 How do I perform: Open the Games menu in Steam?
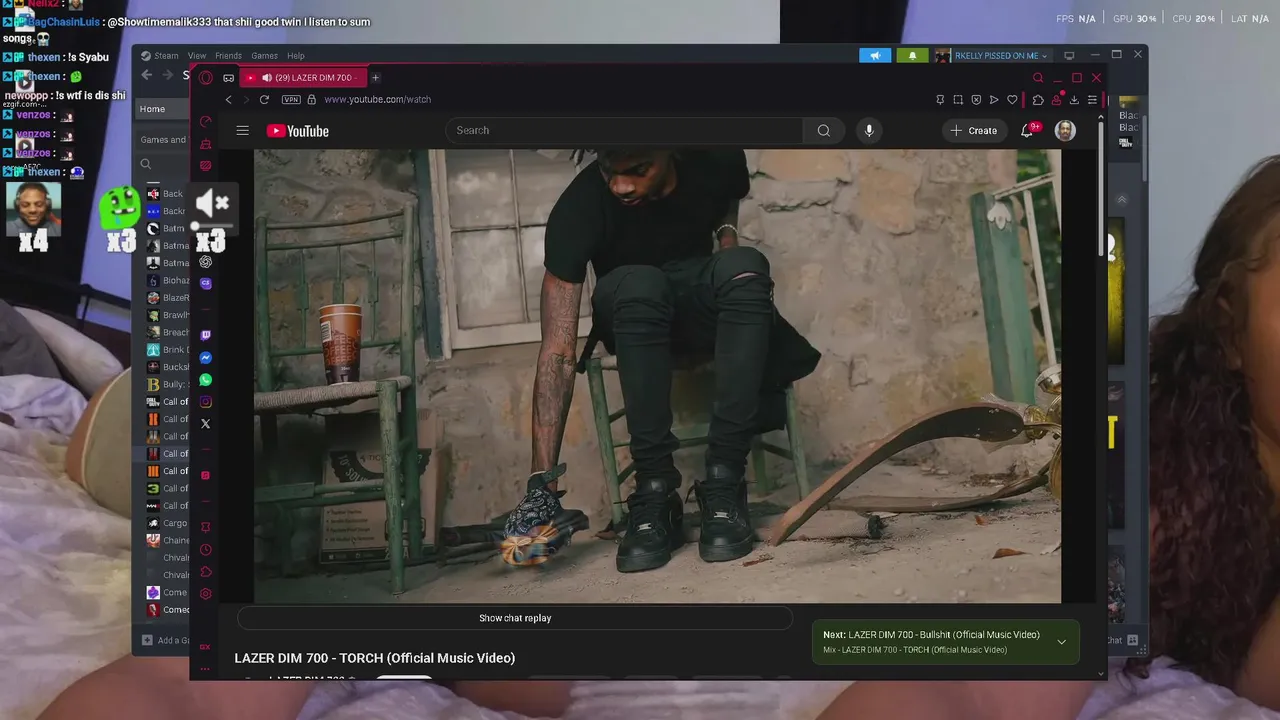264,56
